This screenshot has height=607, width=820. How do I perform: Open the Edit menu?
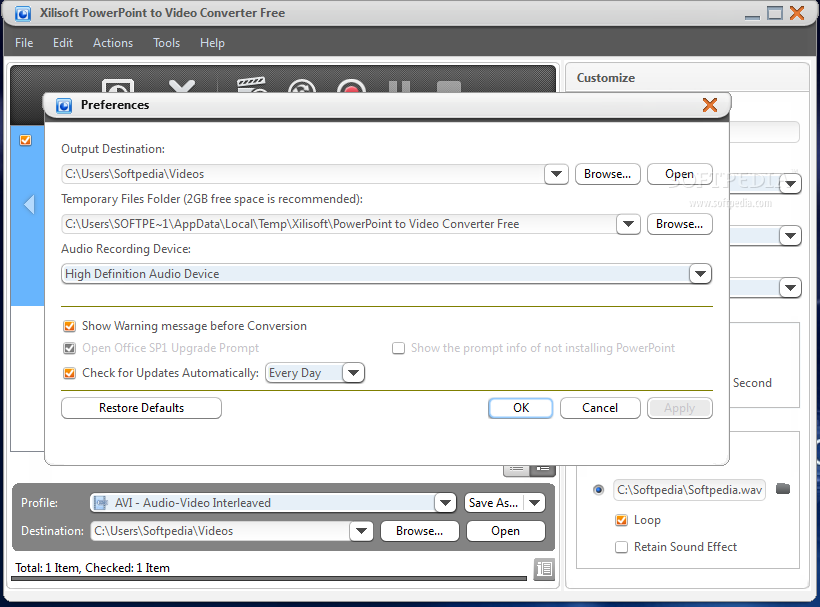coord(63,43)
